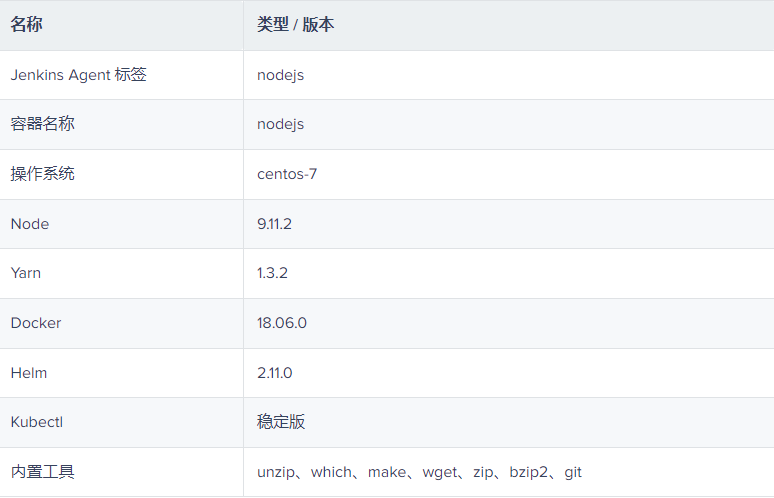Click the nodejs value beside Jenkins Agent 标签
Viewport: 774px width, 498px height.
click(x=280, y=75)
